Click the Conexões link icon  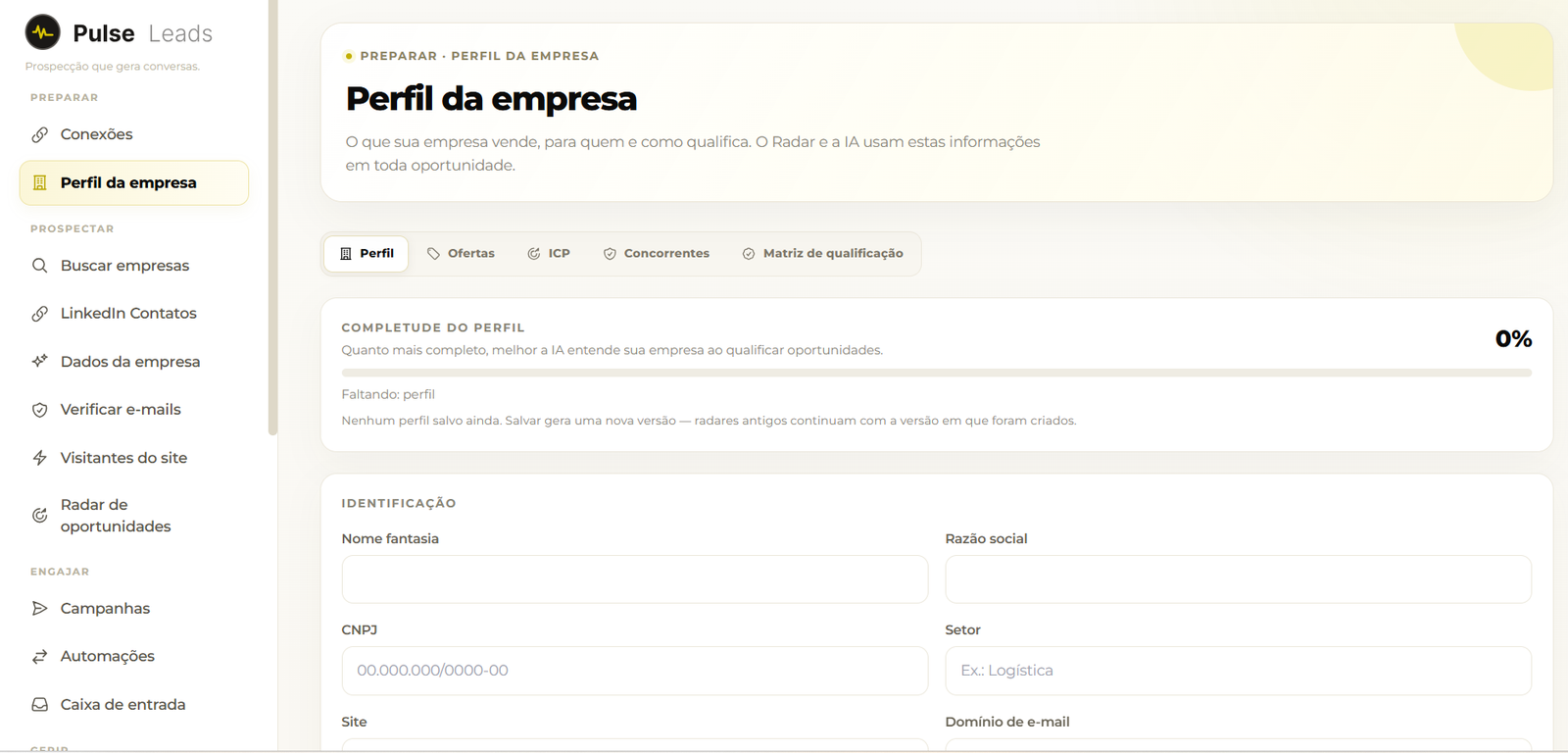40,134
